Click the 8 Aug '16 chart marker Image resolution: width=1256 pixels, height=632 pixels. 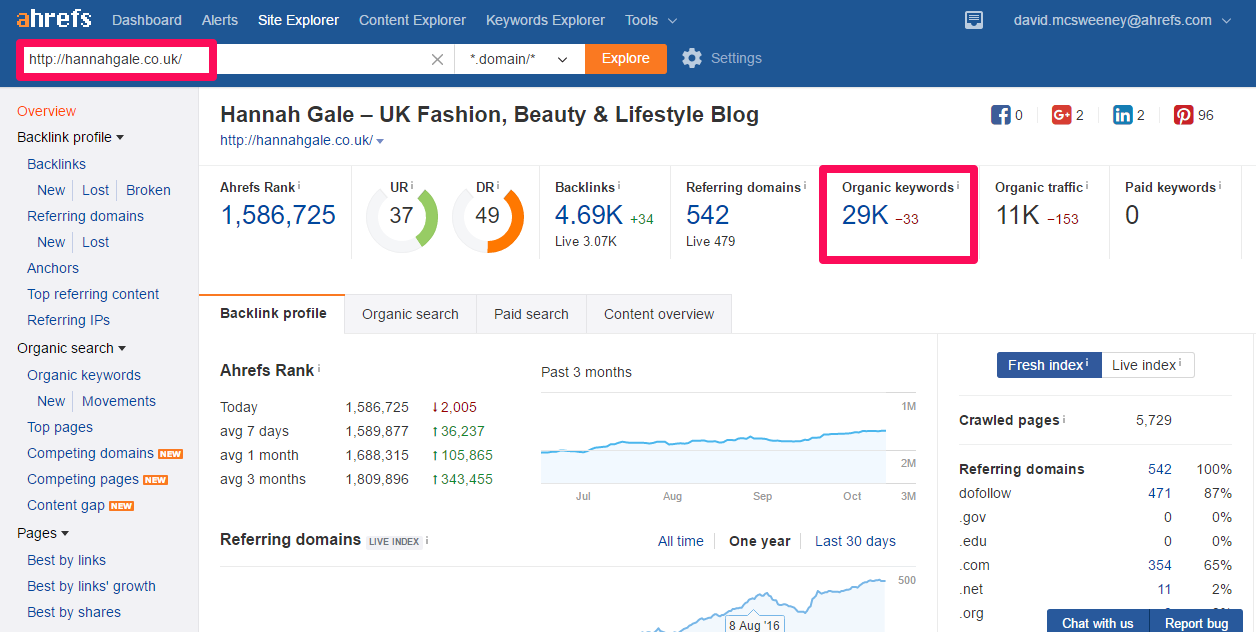point(755,625)
